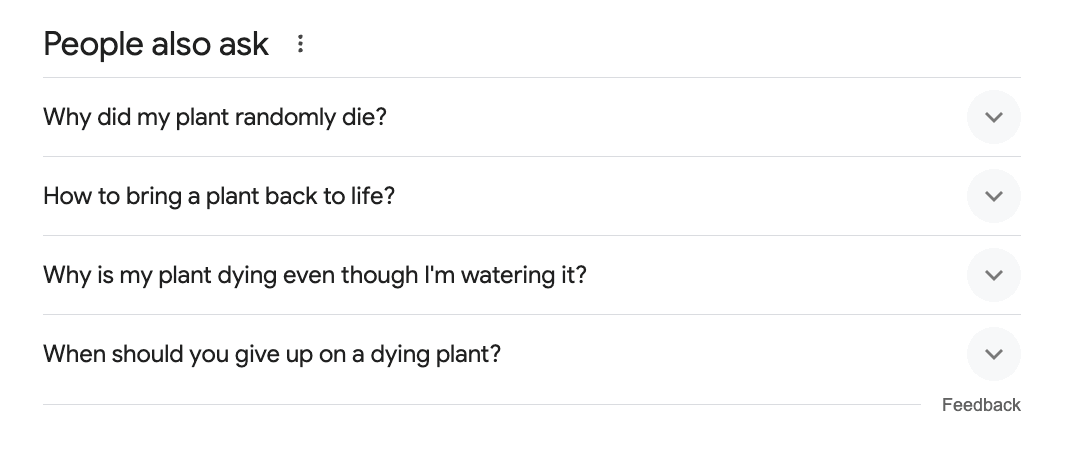Expand 'How to bring a plant back to life?'
The width and height of the screenshot is (1070, 454).
[x=532, y=196]
